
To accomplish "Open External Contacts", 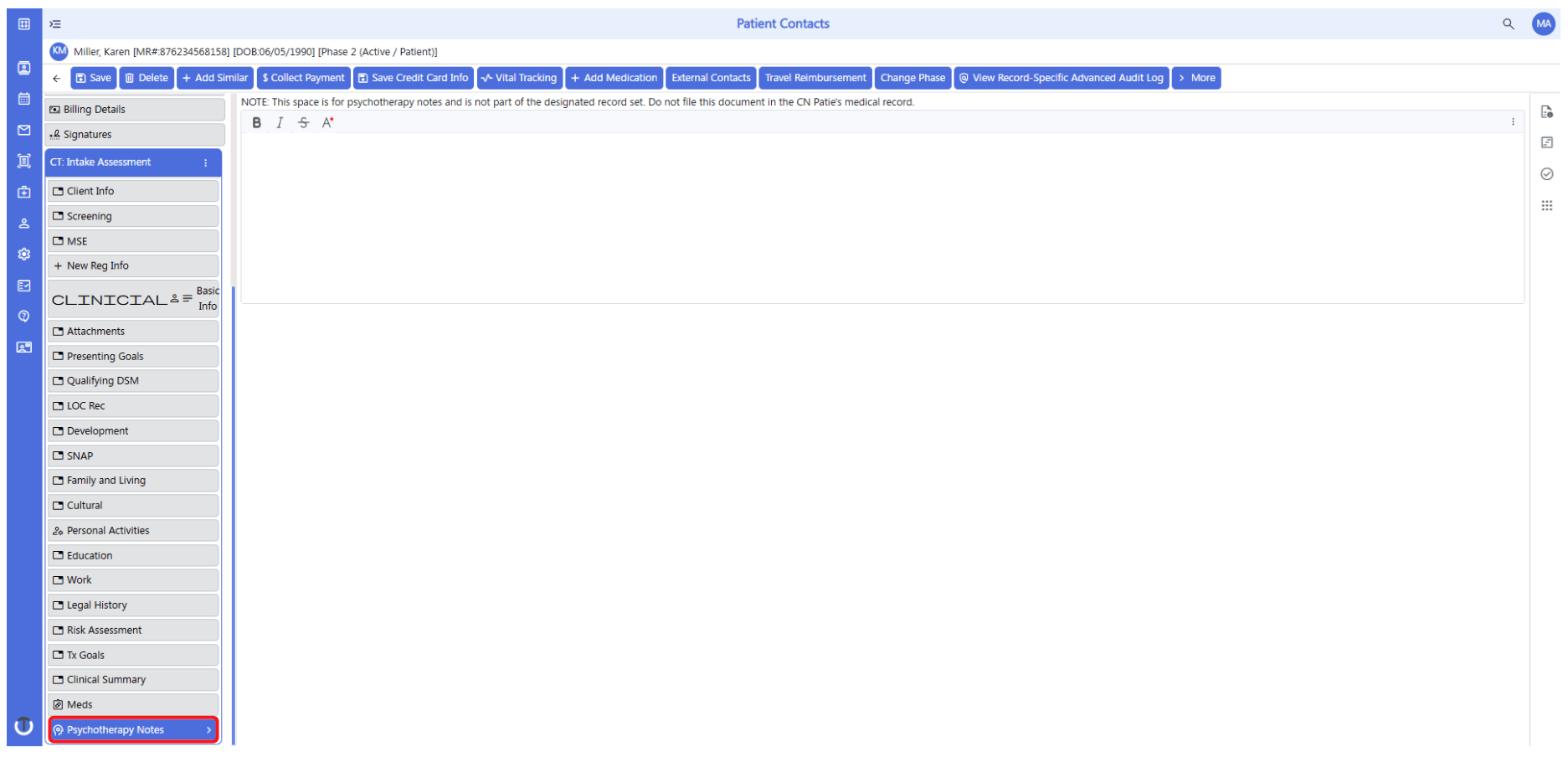I will (x=711, y=79).
